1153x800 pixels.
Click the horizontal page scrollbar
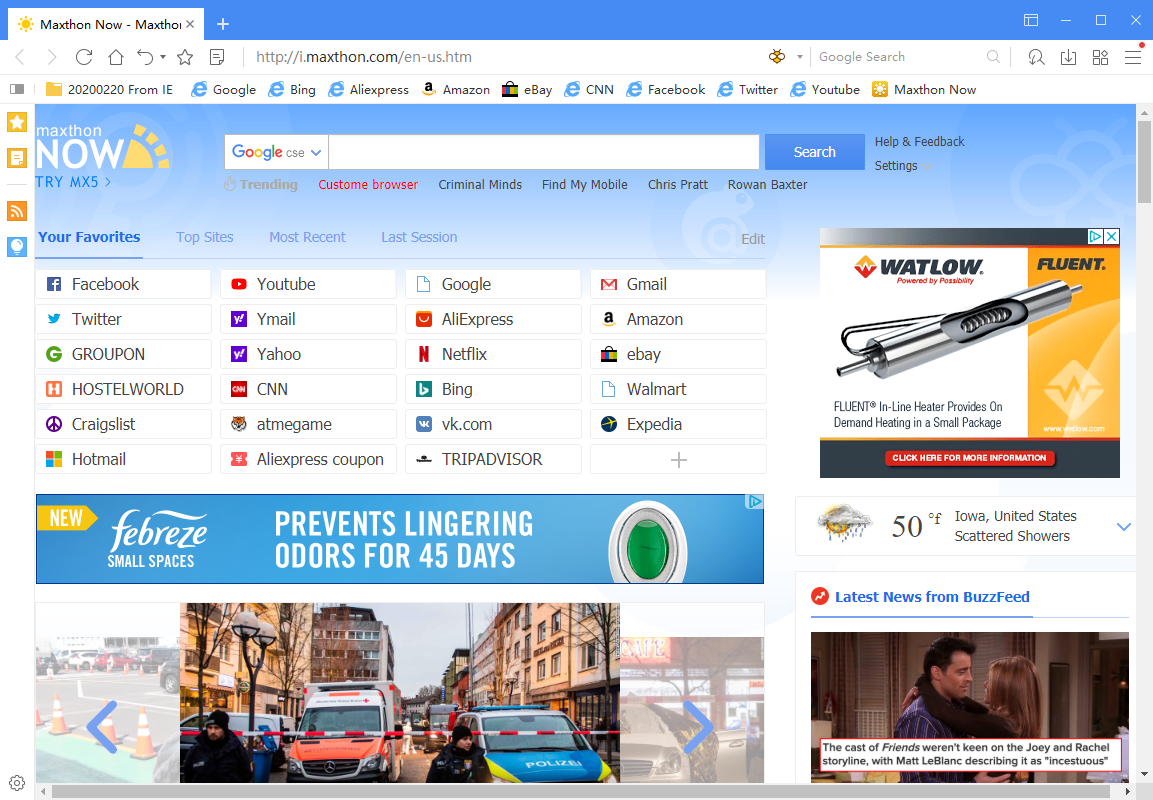(579, 791)
